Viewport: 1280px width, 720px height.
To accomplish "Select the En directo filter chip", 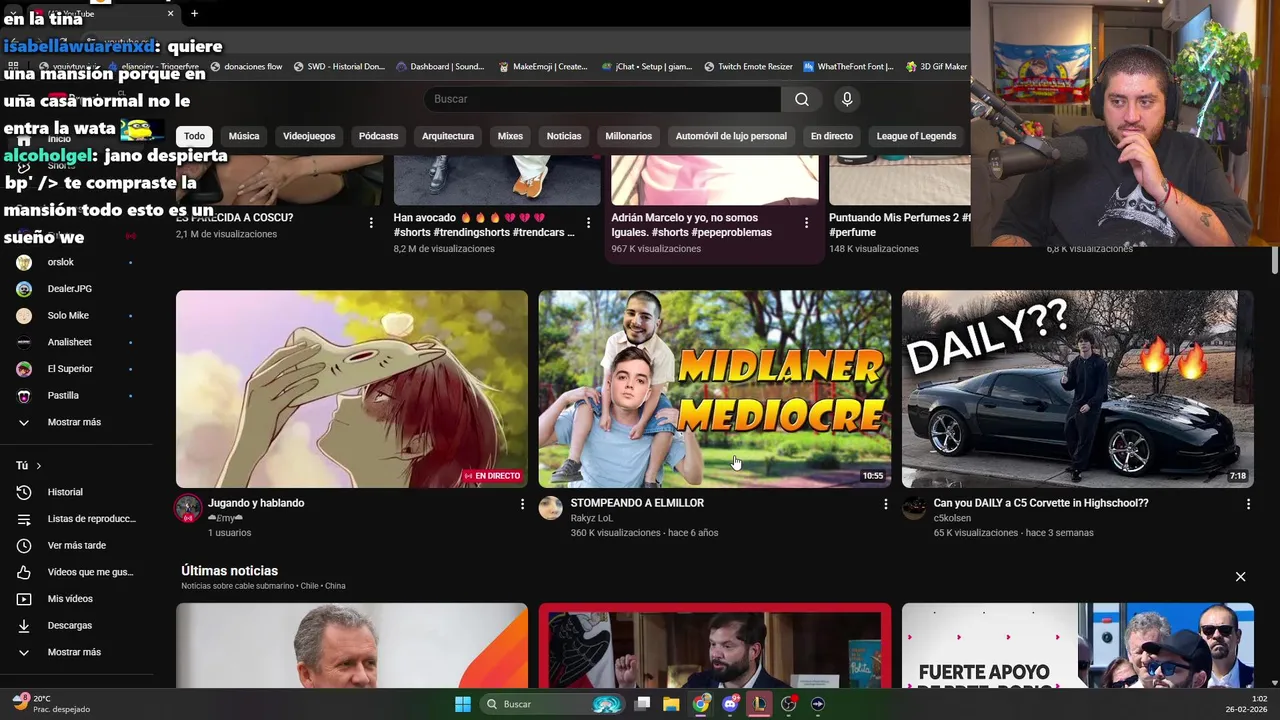I will (832, 136).
